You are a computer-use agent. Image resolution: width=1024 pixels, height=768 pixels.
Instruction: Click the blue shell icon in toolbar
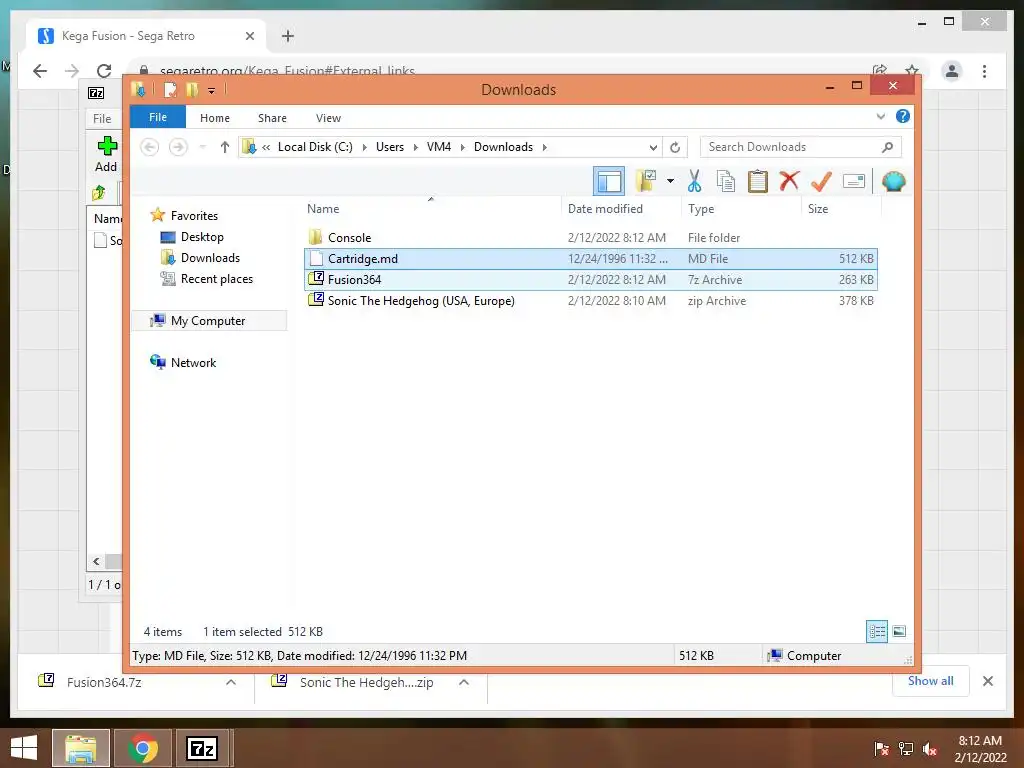point(893,181)
